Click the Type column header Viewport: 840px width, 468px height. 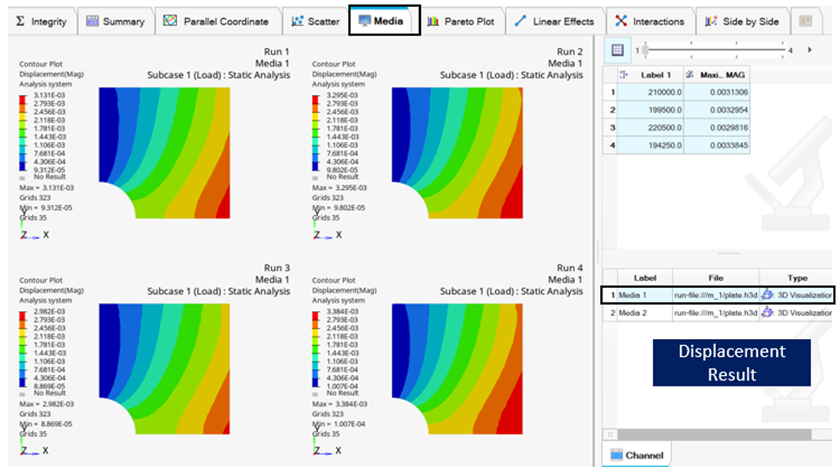(x=797, y=278)
